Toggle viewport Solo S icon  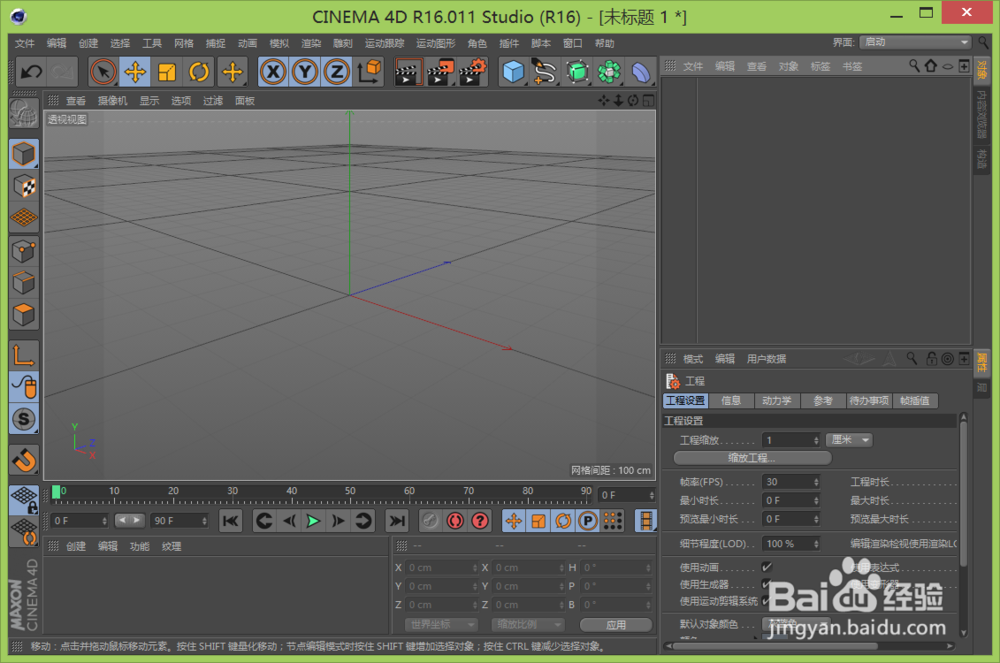click(x=24, y=419)
